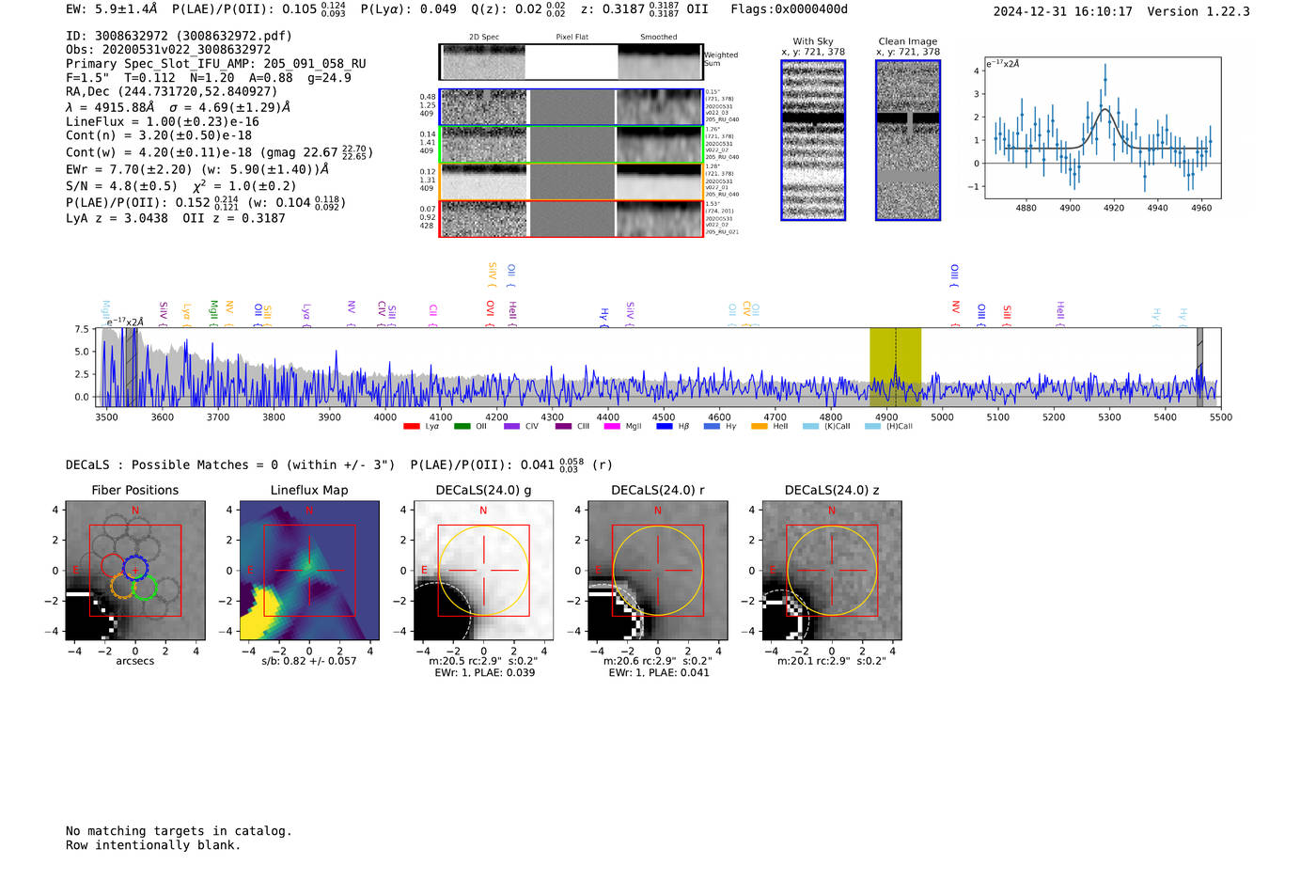Screen dimensions: 1316x896
Task: View the DECaLS(24.0) g image
Action: click(x=483, y=571)
